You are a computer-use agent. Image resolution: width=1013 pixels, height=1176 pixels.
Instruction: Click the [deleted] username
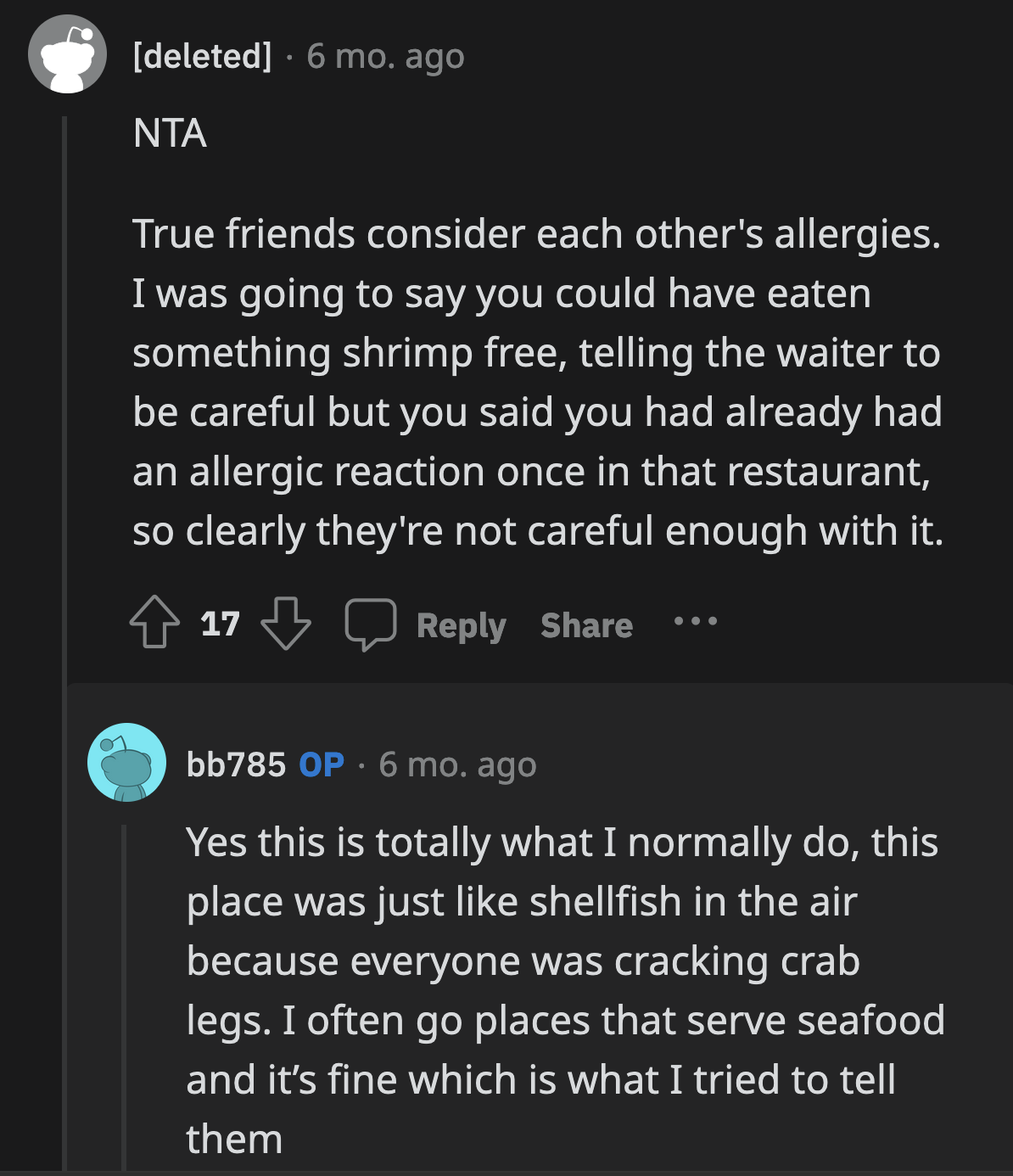201,57
